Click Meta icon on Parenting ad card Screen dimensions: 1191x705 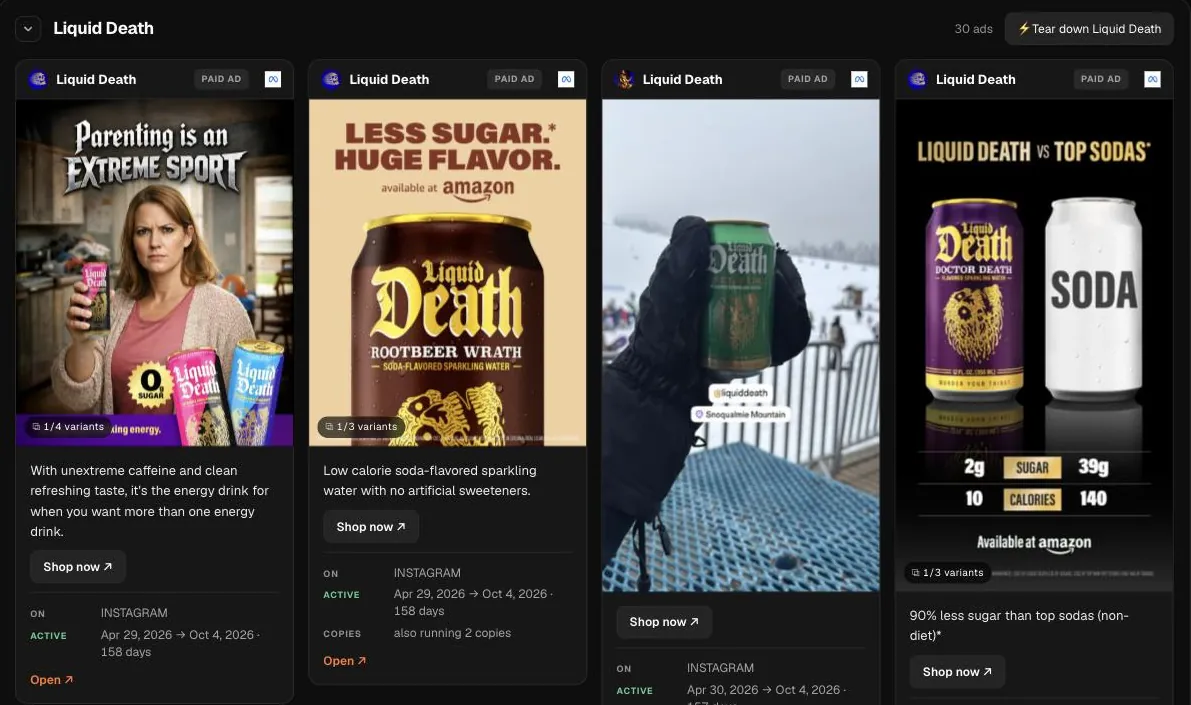(273, 79)
